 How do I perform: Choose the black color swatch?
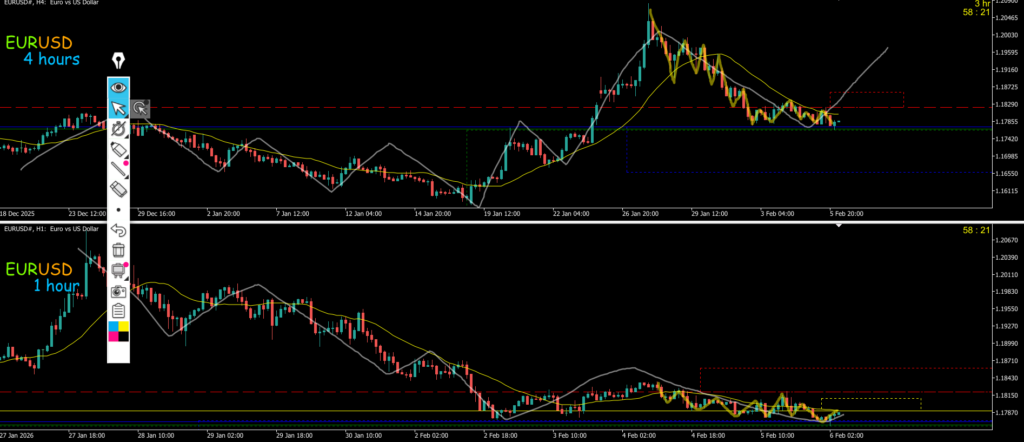(x=124, y=336)
